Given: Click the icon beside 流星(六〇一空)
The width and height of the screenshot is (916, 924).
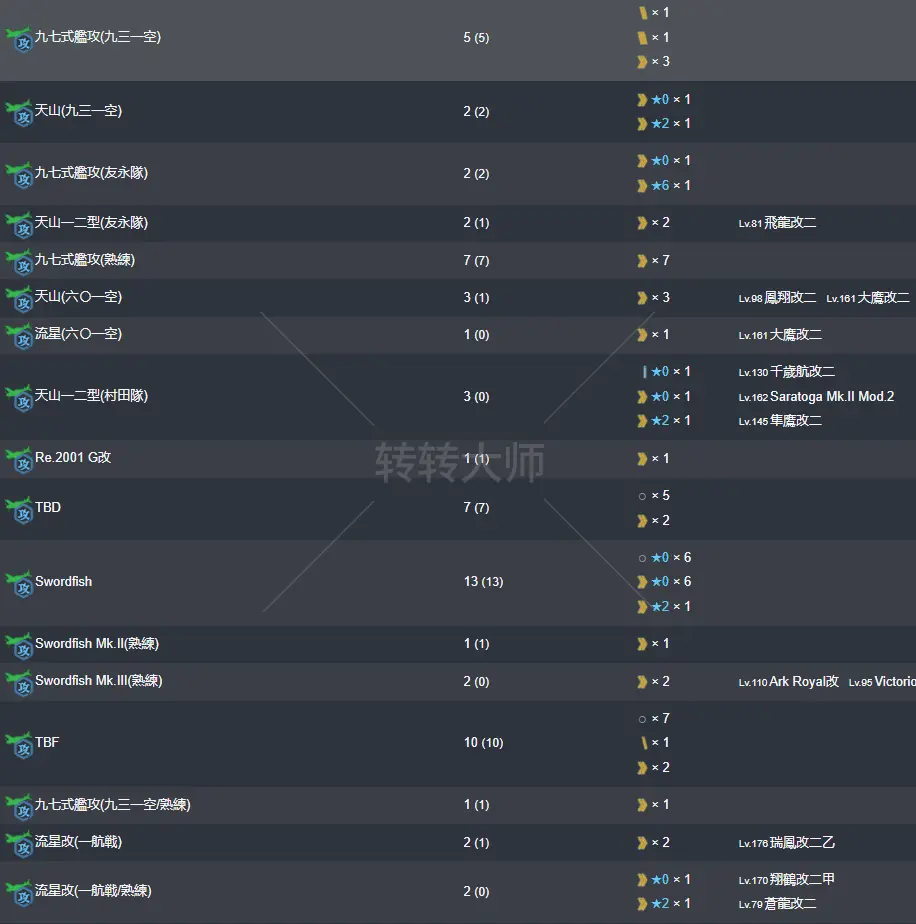Looking at the screenshot, I should (x=18, y=336).
